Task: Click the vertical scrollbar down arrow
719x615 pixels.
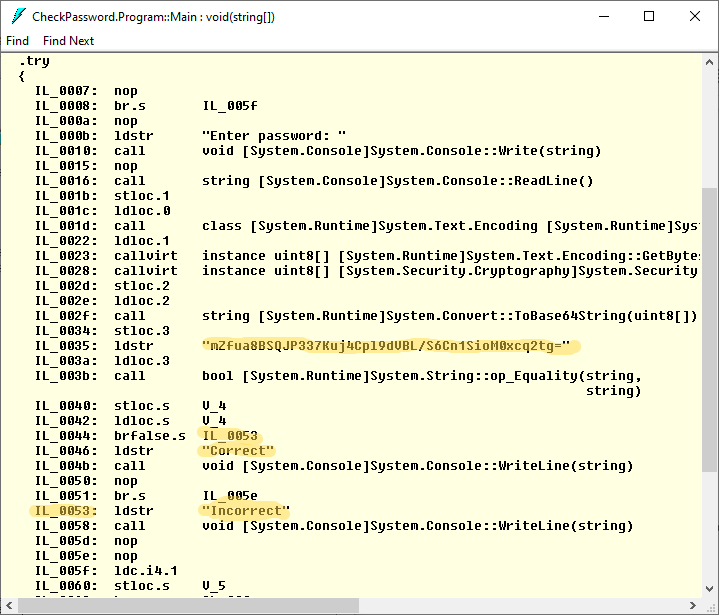Action: click(709, 588)
